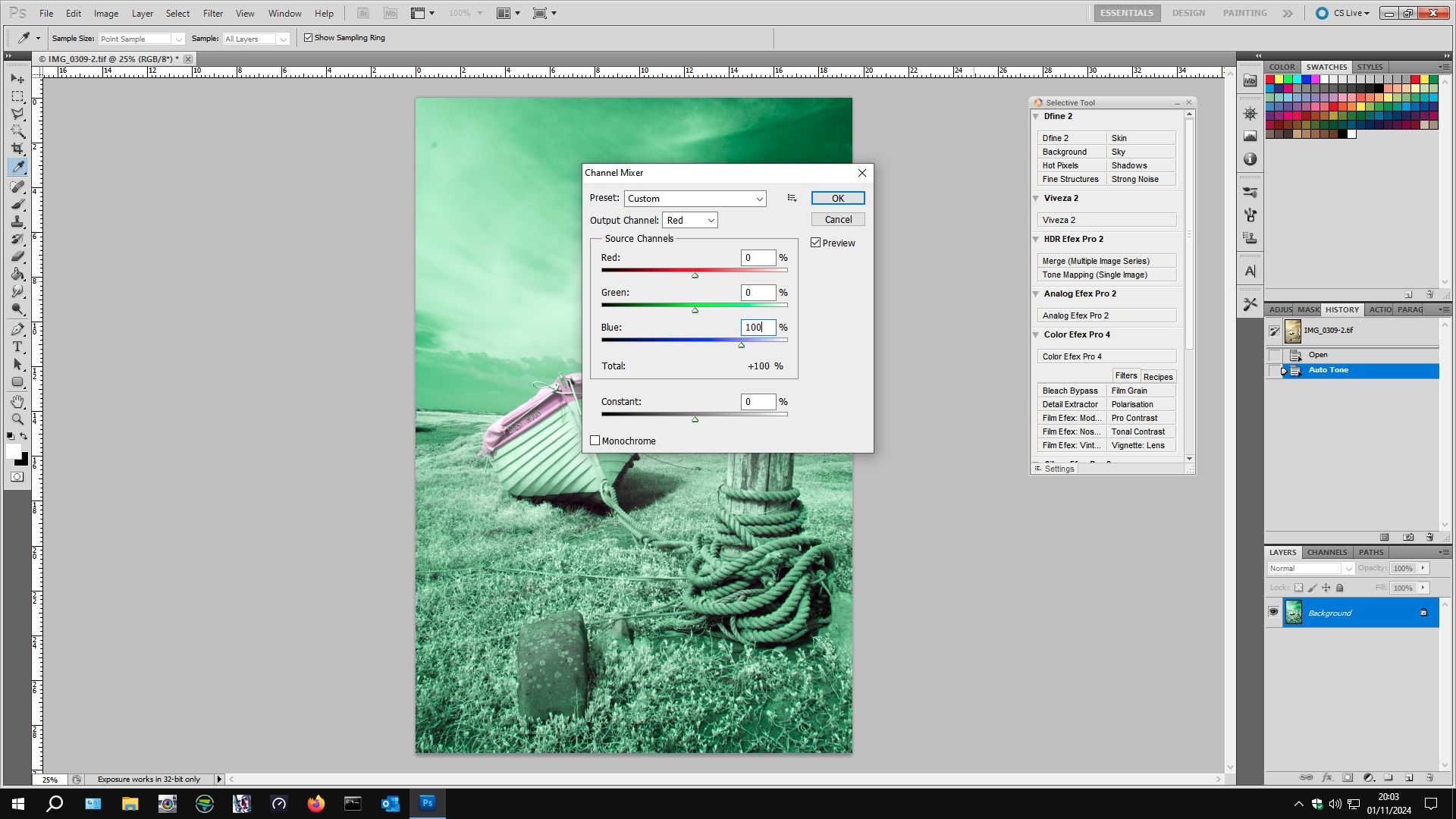Screen dimensions: 1456x819
Task: Enable the Monochrome checkbox
Action: 595,441
